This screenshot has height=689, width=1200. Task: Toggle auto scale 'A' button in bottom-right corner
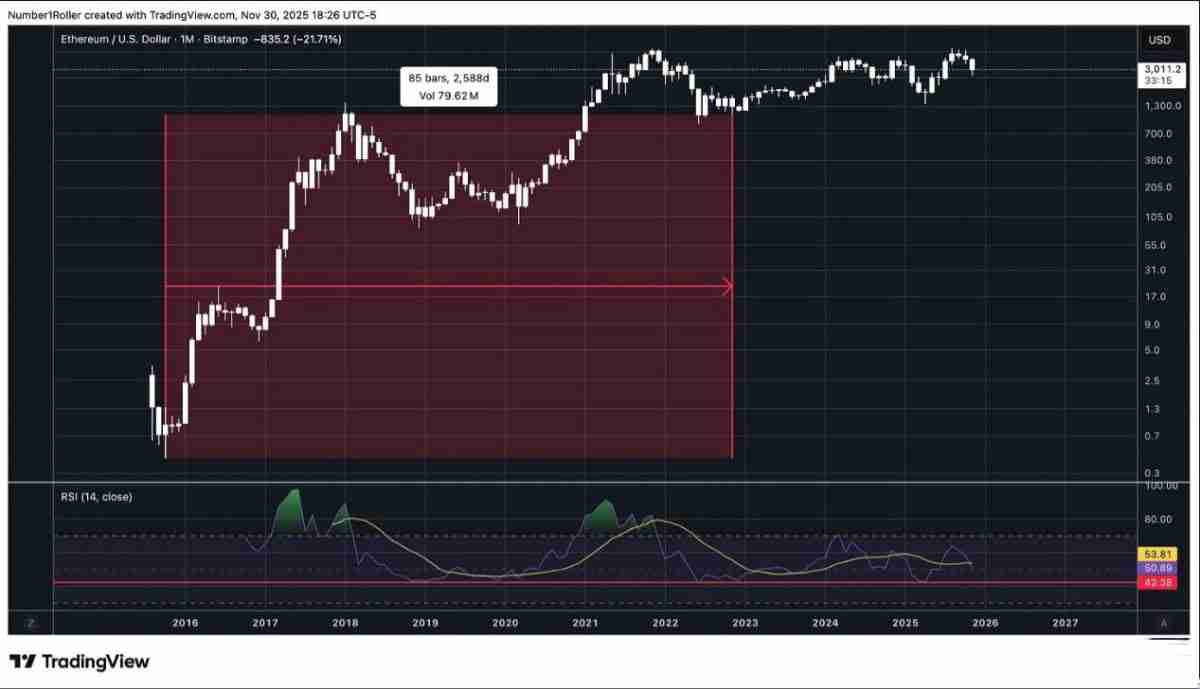1163,623
